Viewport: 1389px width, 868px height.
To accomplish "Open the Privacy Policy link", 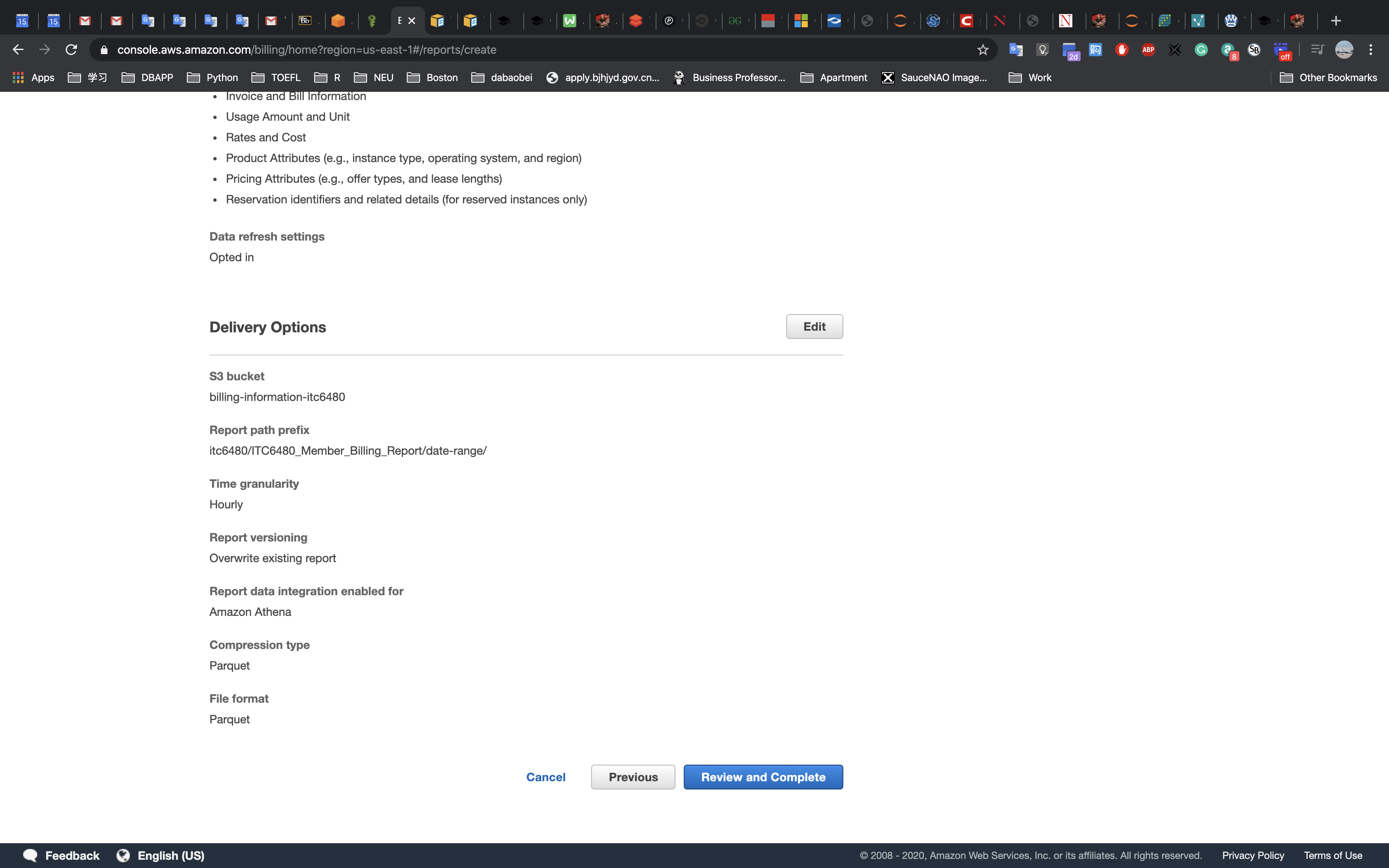I will tap(1253, 855).
